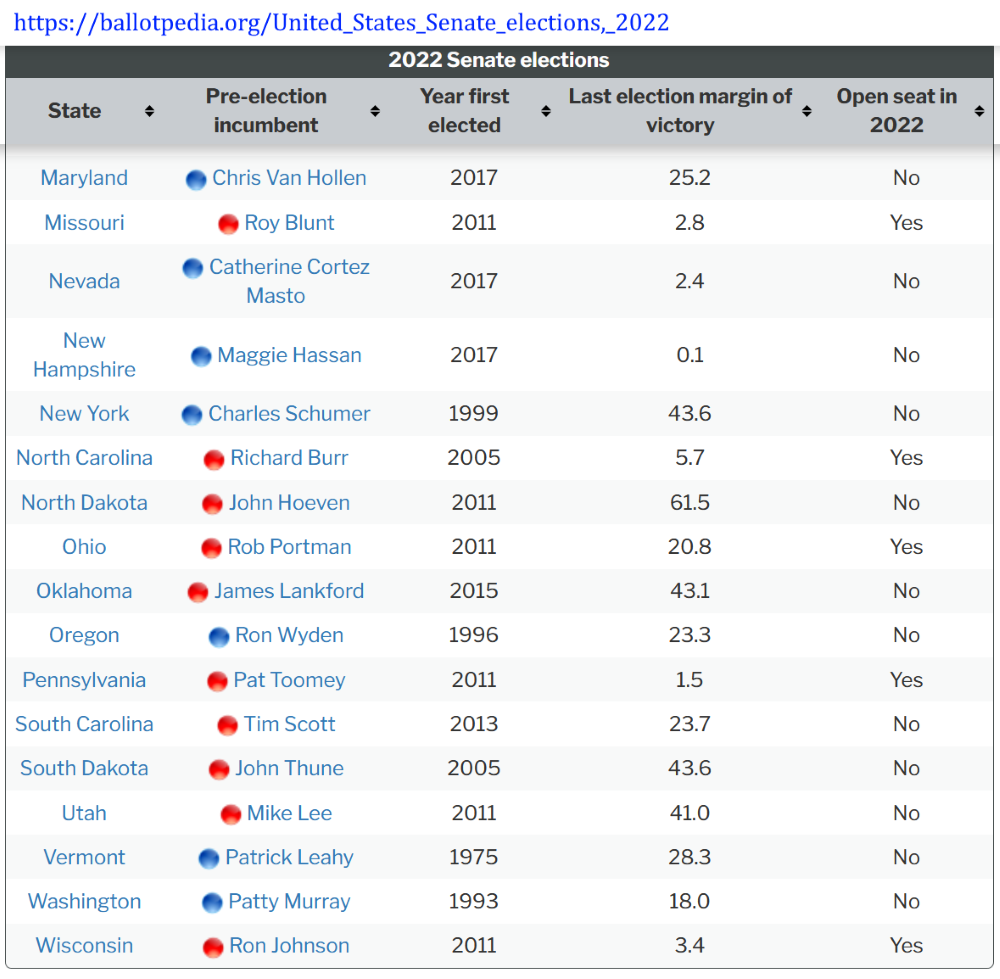The image size is (1000, 979).
Task: Click the blue dot beside Ron Wyden
Action: [219, 637]
